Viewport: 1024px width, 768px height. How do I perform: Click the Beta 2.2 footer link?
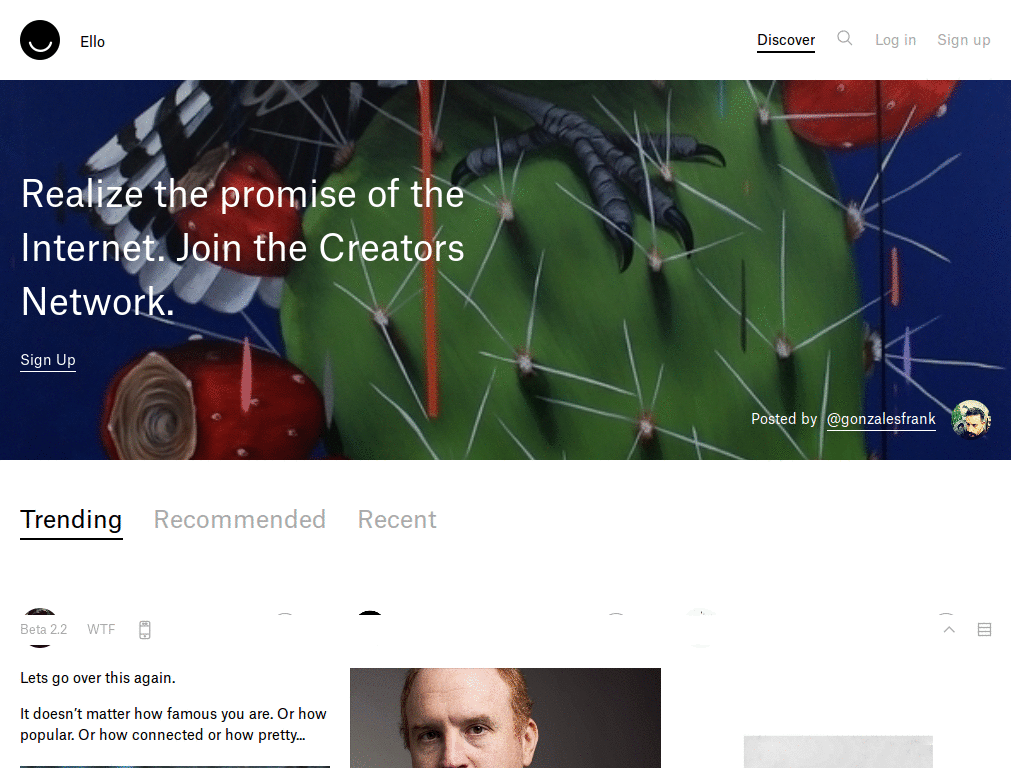44,630
